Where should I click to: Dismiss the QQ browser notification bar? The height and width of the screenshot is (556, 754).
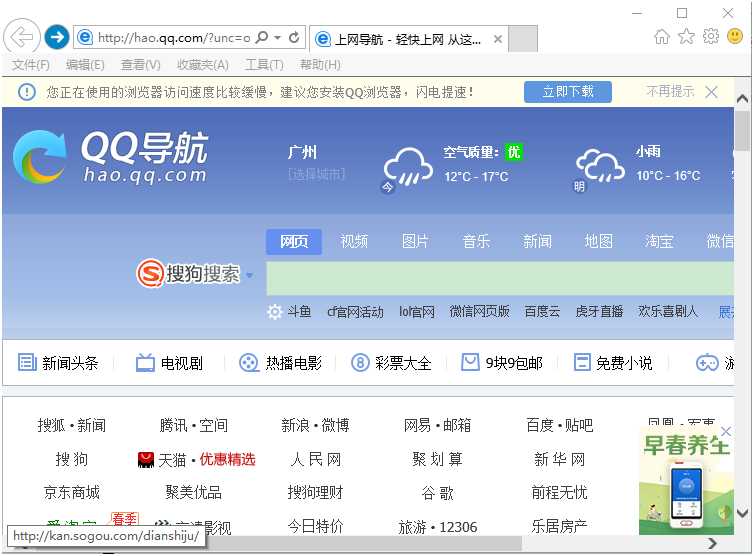point(712,92)
